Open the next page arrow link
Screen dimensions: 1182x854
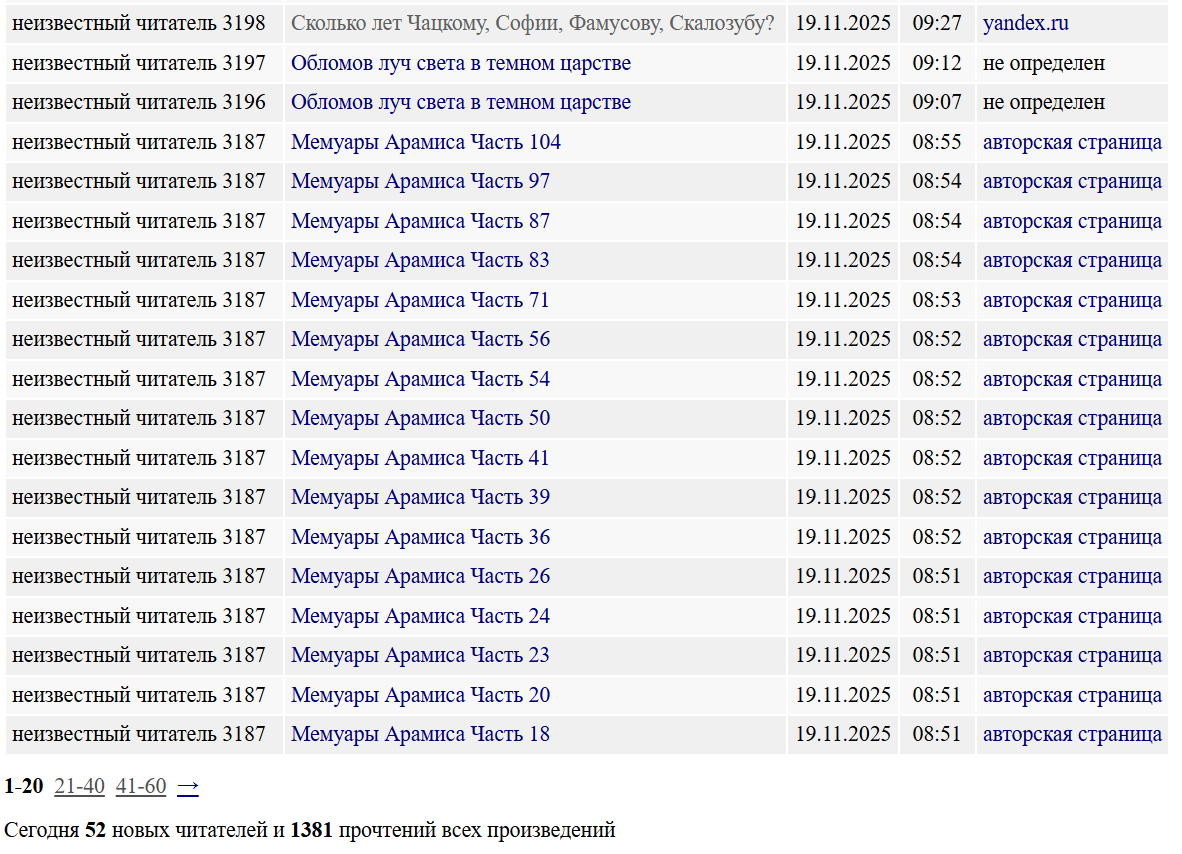[x=188, y=787]
